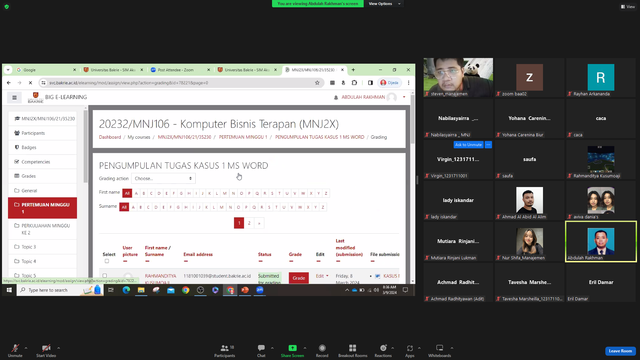The width and height of the screenshot is (640, 360).
Task: Open a new browser tab
Action: [353, 70]
